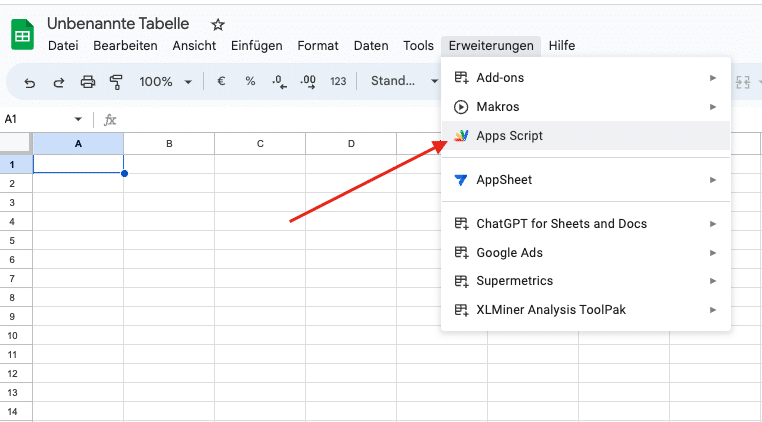Screen dimensions: 762x422
Task: Expand the Supermetrics submenu arrow
Action: tap(713, 281)
